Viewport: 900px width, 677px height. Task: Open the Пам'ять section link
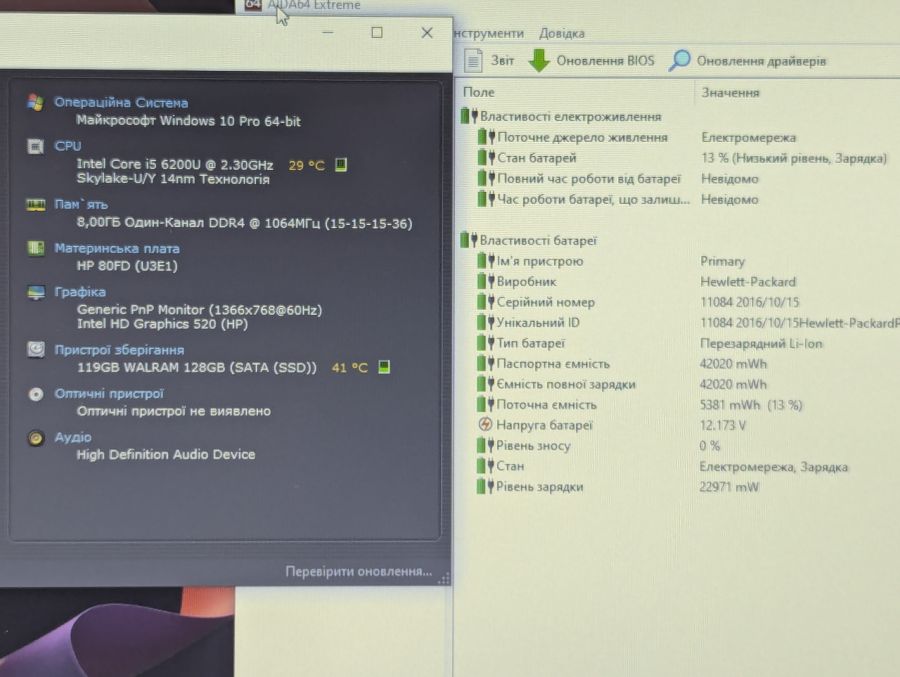[81, 204]
